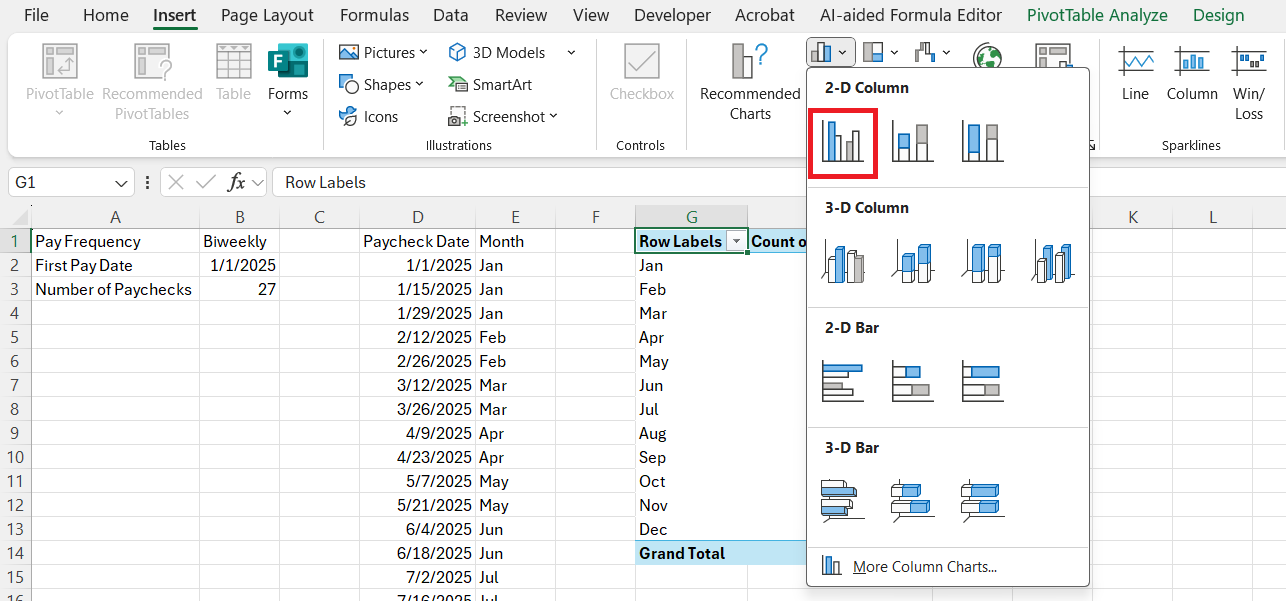
Task: Pick the 100% Stacked Bar 2-D chart
Action: tap(982, 382)
